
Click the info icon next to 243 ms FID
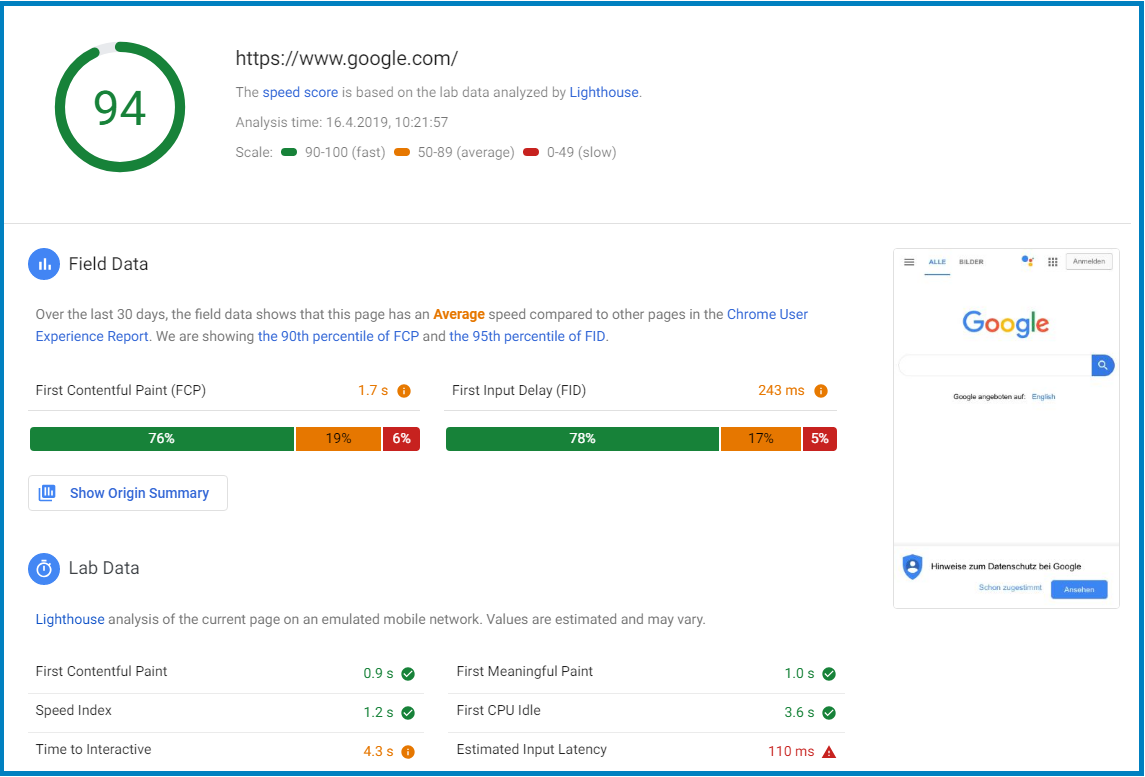pos(821,391)
